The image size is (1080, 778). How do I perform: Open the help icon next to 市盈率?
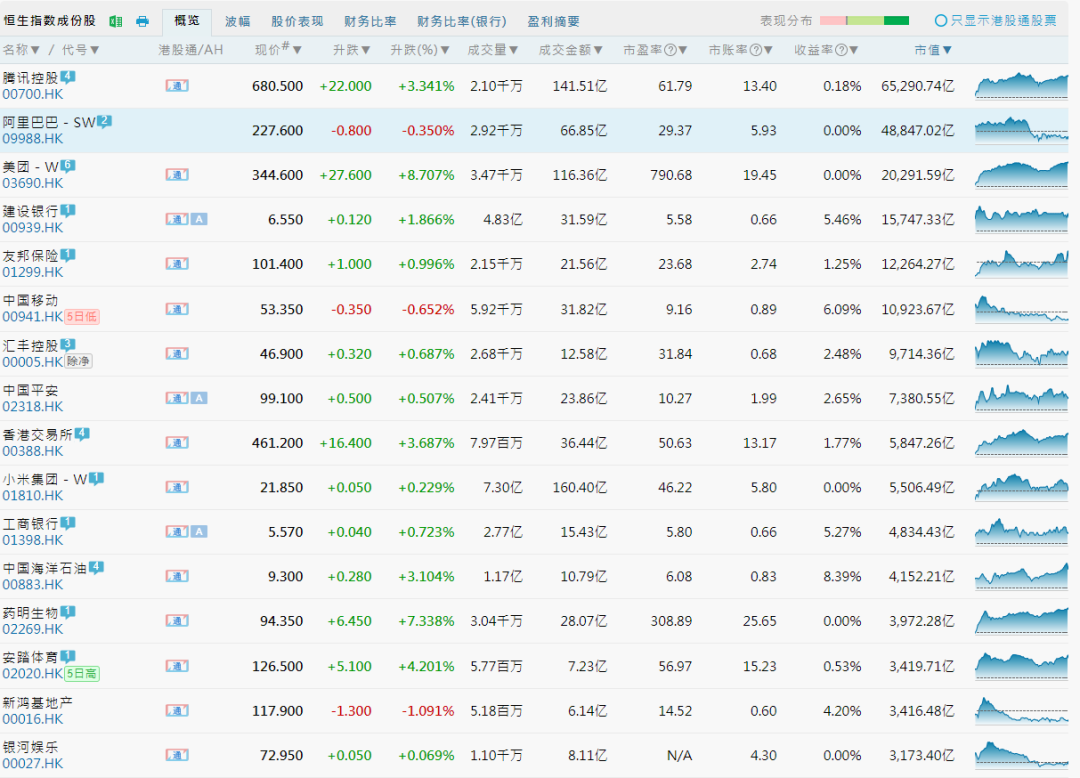tap(670, 50)
